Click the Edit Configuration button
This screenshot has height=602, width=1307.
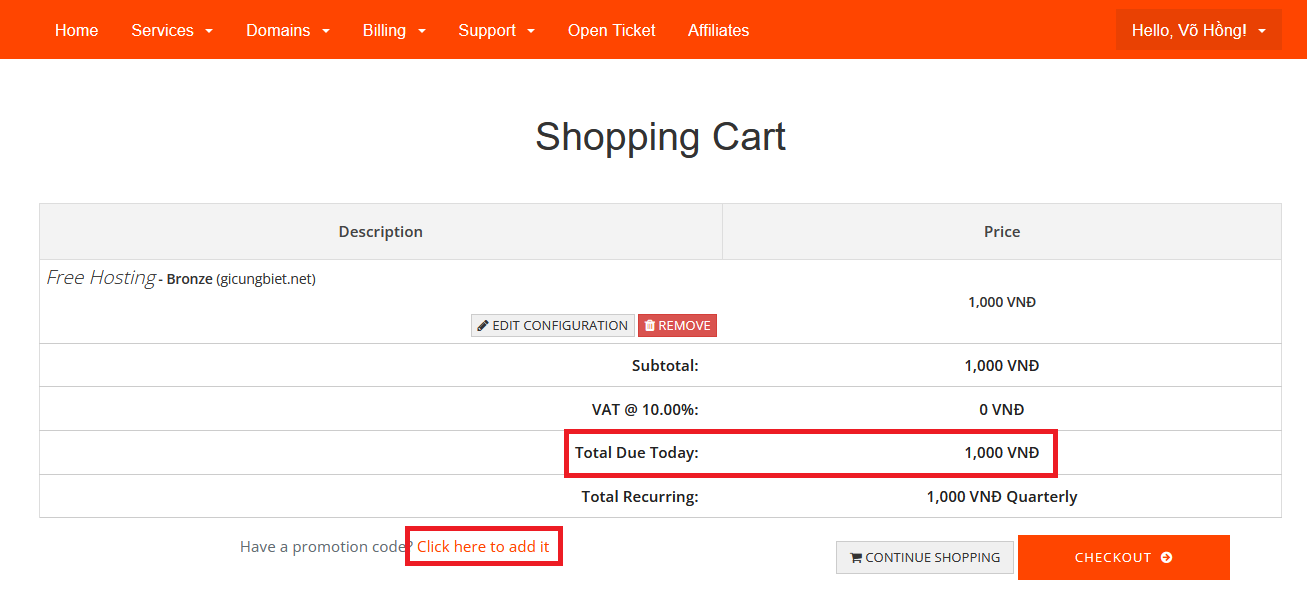(553, 326)
